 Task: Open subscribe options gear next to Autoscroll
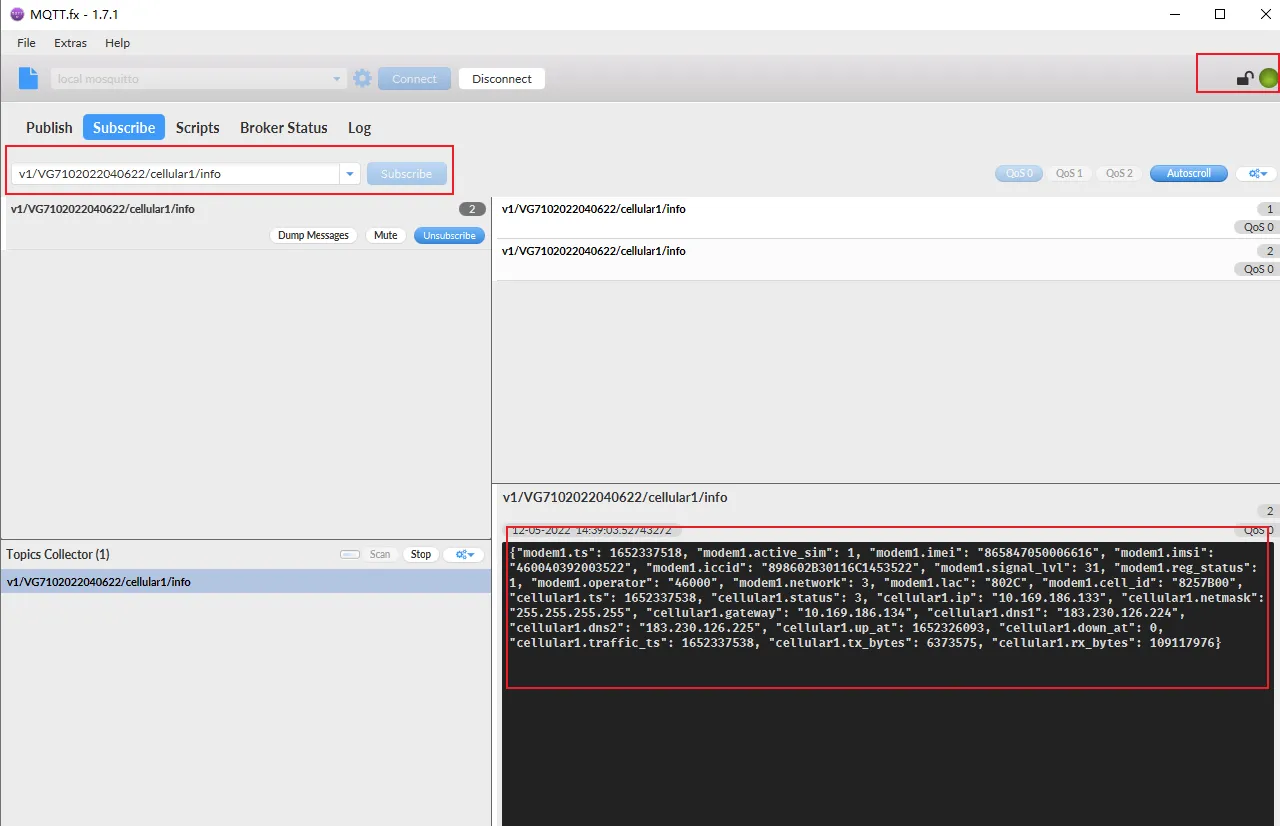pyautogui.click(x=1256, y=174)
